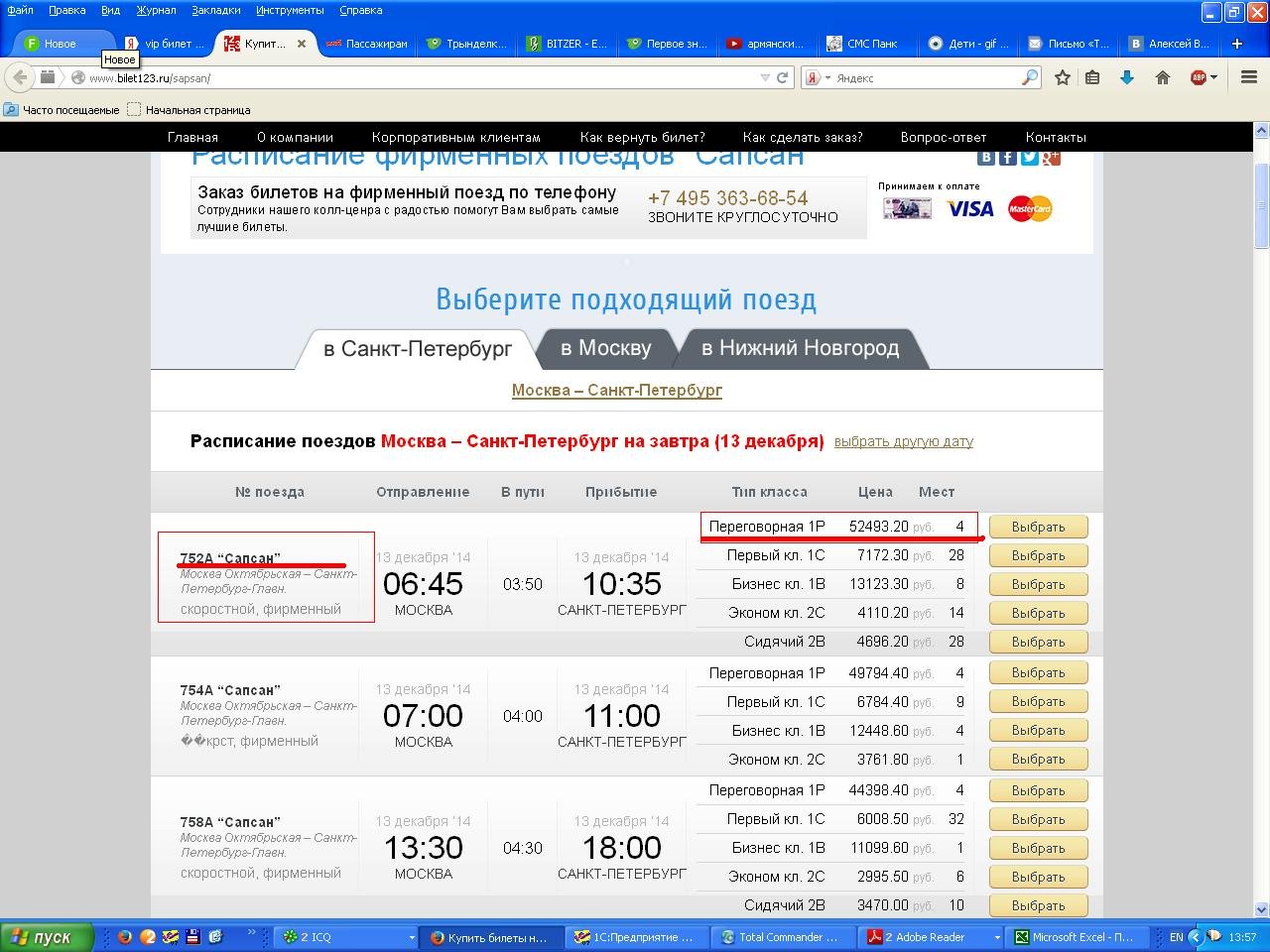1270x952 pixels.
Task: Click the Google Plus share icon
Action: click(1051, 157)
